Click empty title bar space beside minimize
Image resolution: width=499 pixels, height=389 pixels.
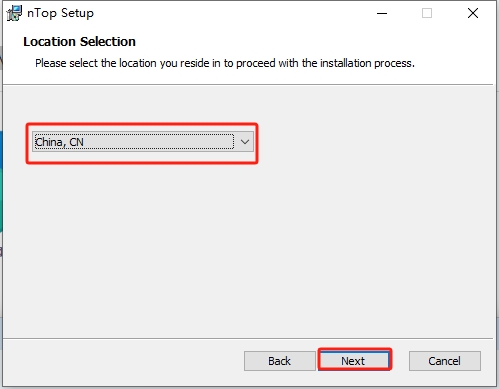pos(233,13)
